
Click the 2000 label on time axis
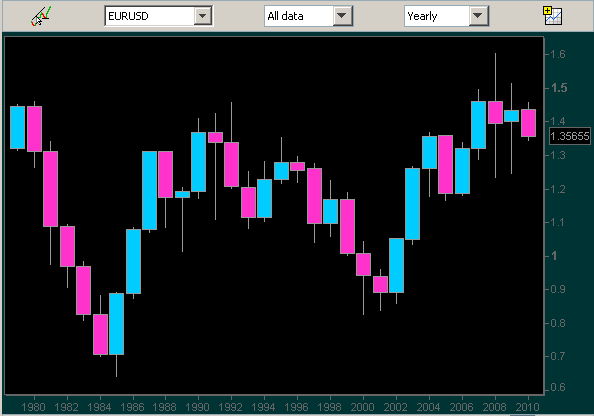pyautogui.click(x=363, y=407)
